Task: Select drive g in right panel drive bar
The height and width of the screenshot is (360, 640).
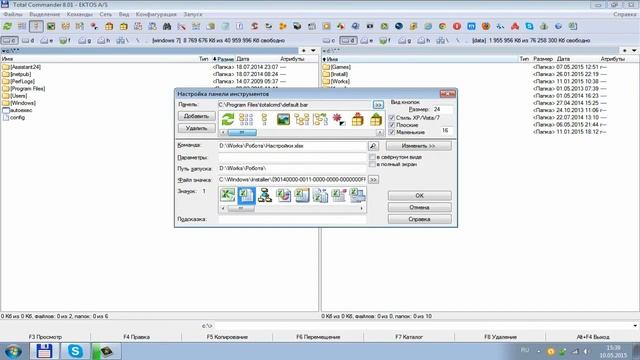Action: (405, 40)
